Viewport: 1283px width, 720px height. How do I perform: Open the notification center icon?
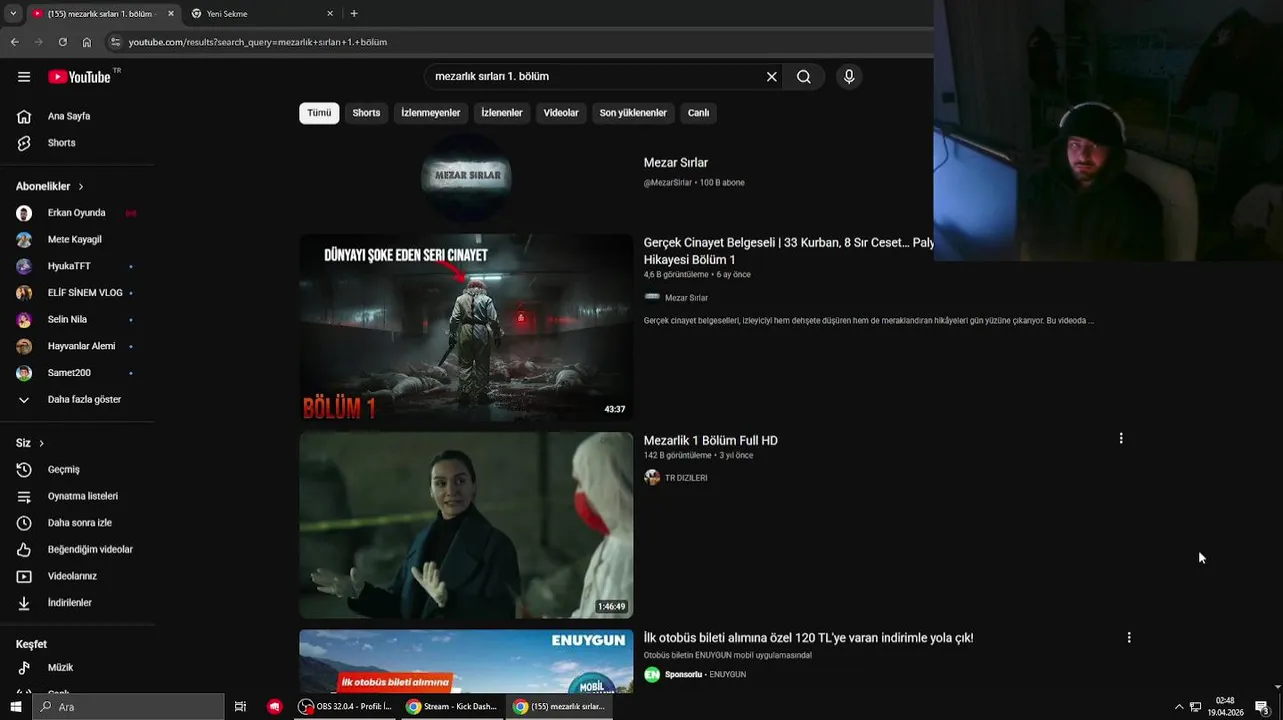click(1263, 707)
